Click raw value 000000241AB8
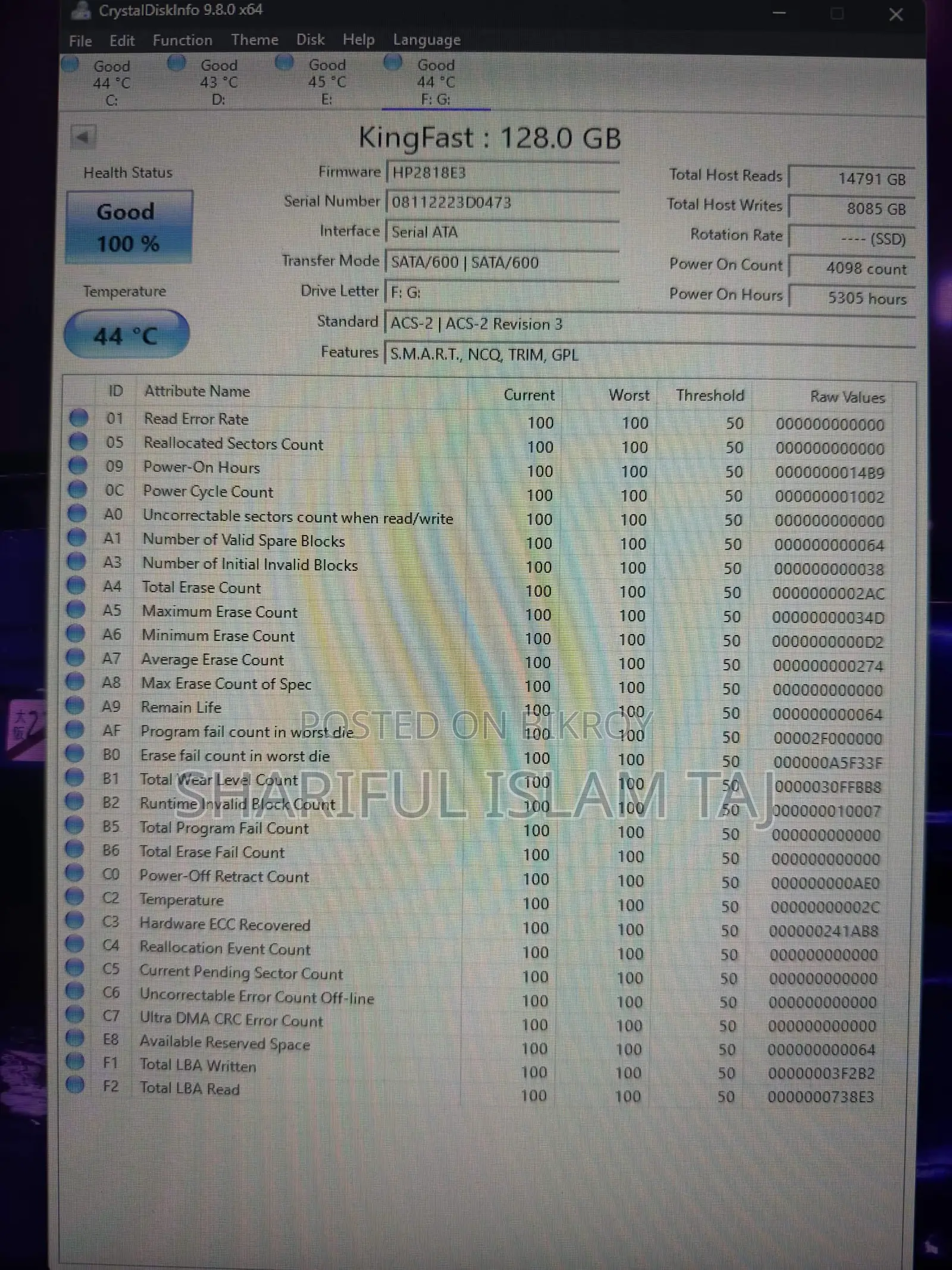Image resolution: width=952 pixels, height=1270 pixels. pyautogui.click(x=823, y=931)
